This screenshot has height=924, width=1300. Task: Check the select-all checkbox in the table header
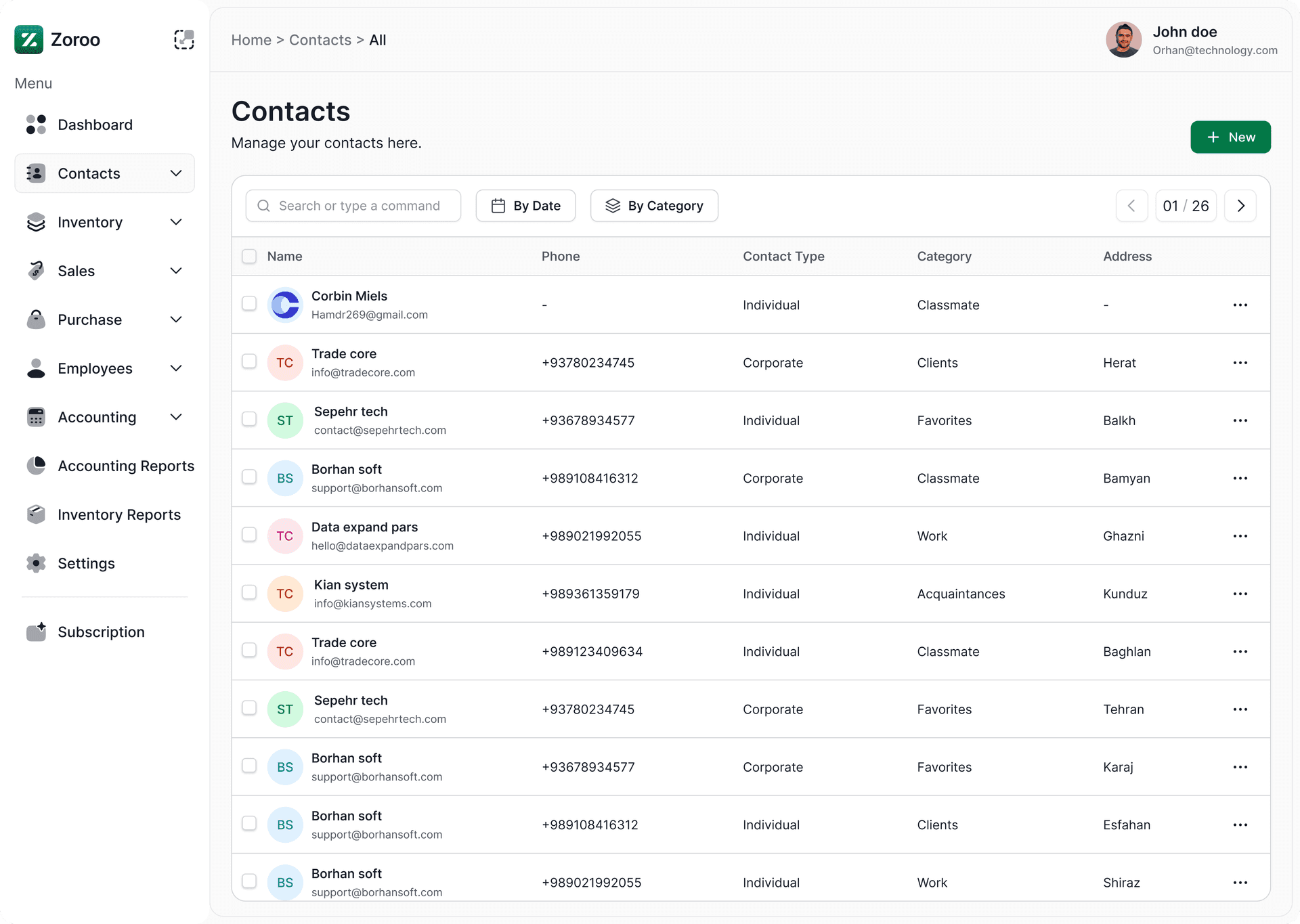(x=249, y=256)
